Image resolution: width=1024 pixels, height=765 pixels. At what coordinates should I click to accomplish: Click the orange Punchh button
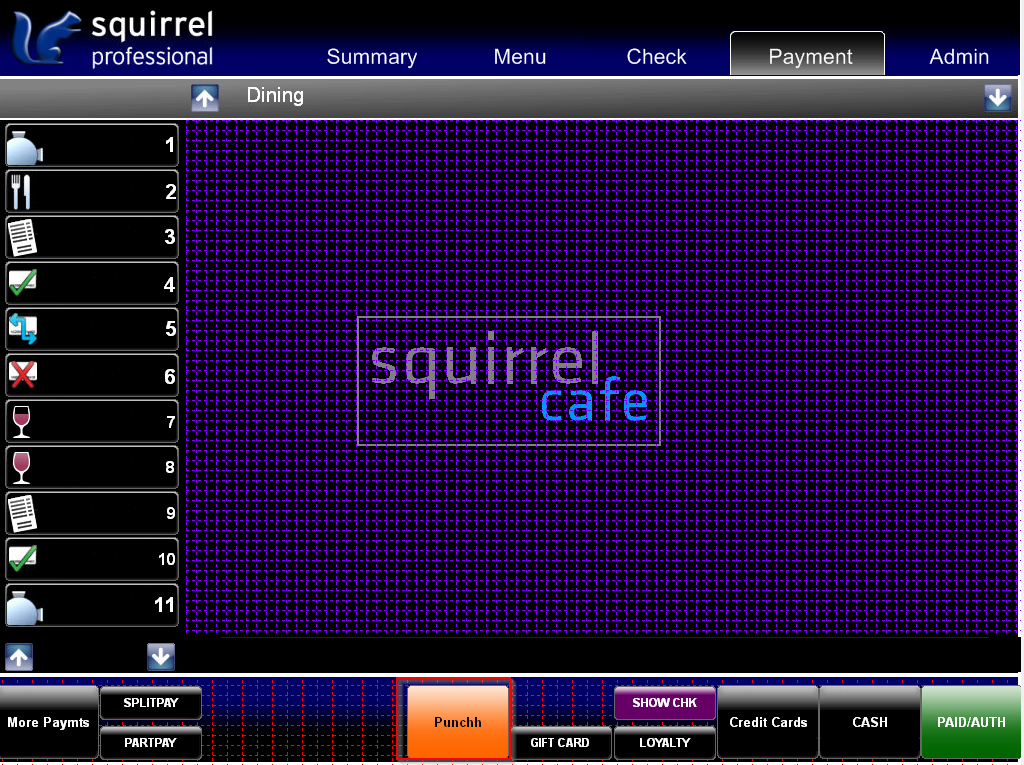point(458,722)
